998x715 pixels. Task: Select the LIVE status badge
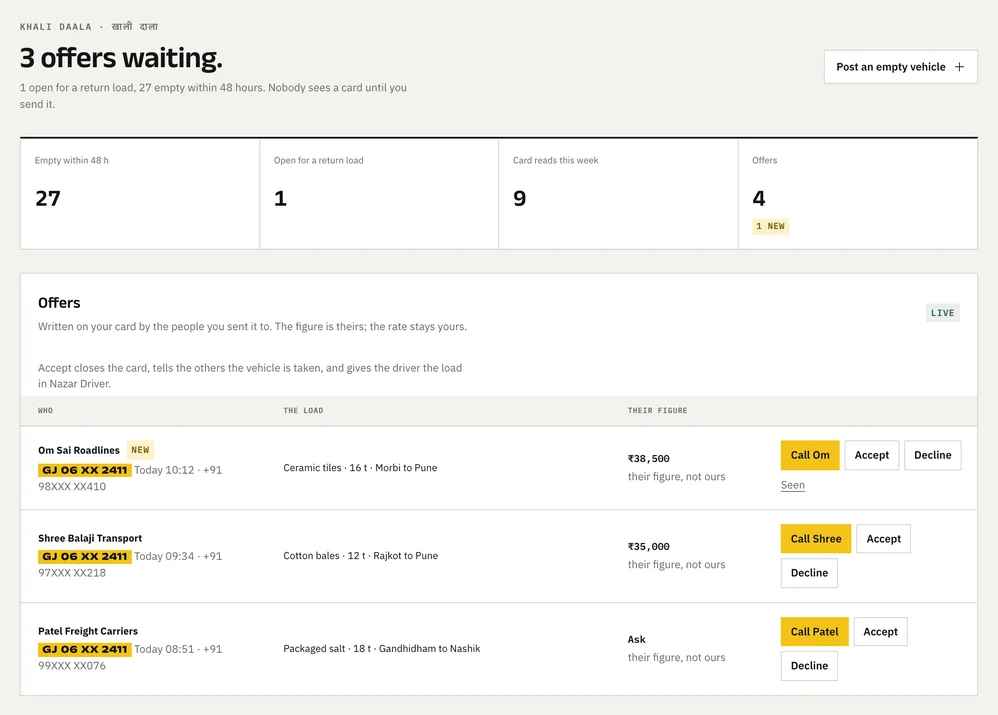942,313
